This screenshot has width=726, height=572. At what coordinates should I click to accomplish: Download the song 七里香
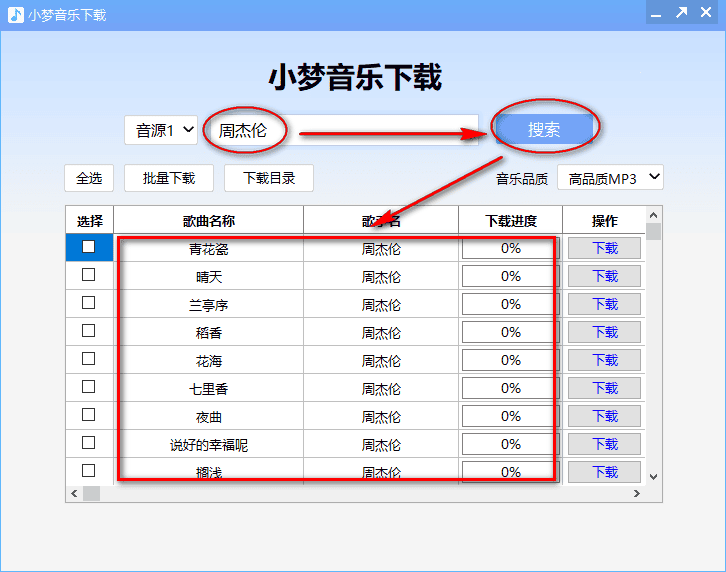(605, 388)
